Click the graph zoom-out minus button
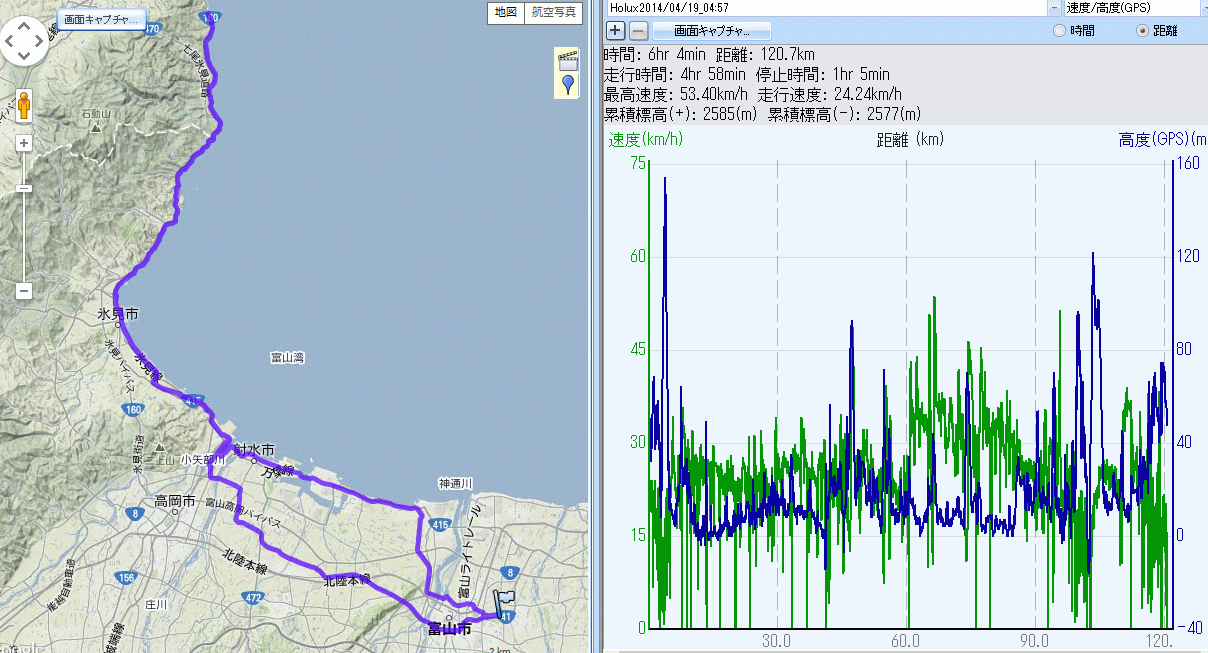This screenshot has height=653, width=1208. [638, 30]
